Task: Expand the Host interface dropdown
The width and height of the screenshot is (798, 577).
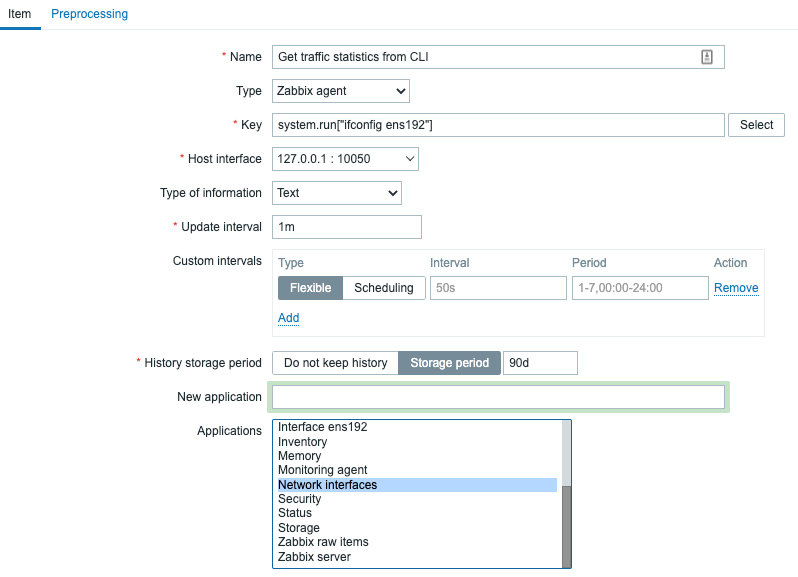Action: coord(345,159)
